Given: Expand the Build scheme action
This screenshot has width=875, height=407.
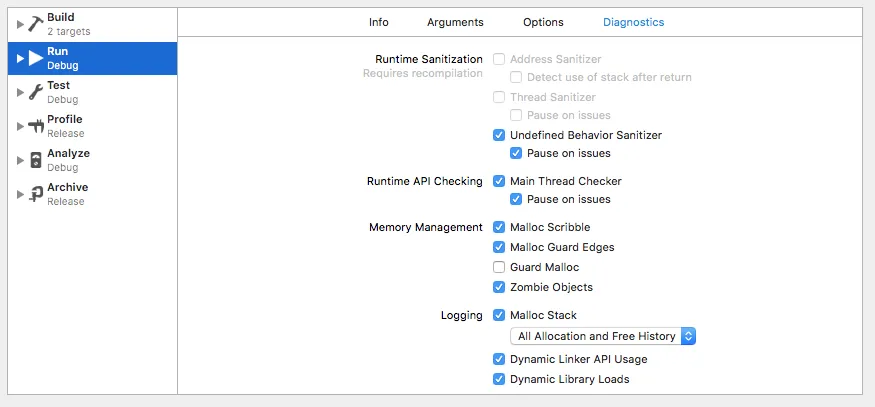Looking at the screenshot, I should [x=20, y=24].
